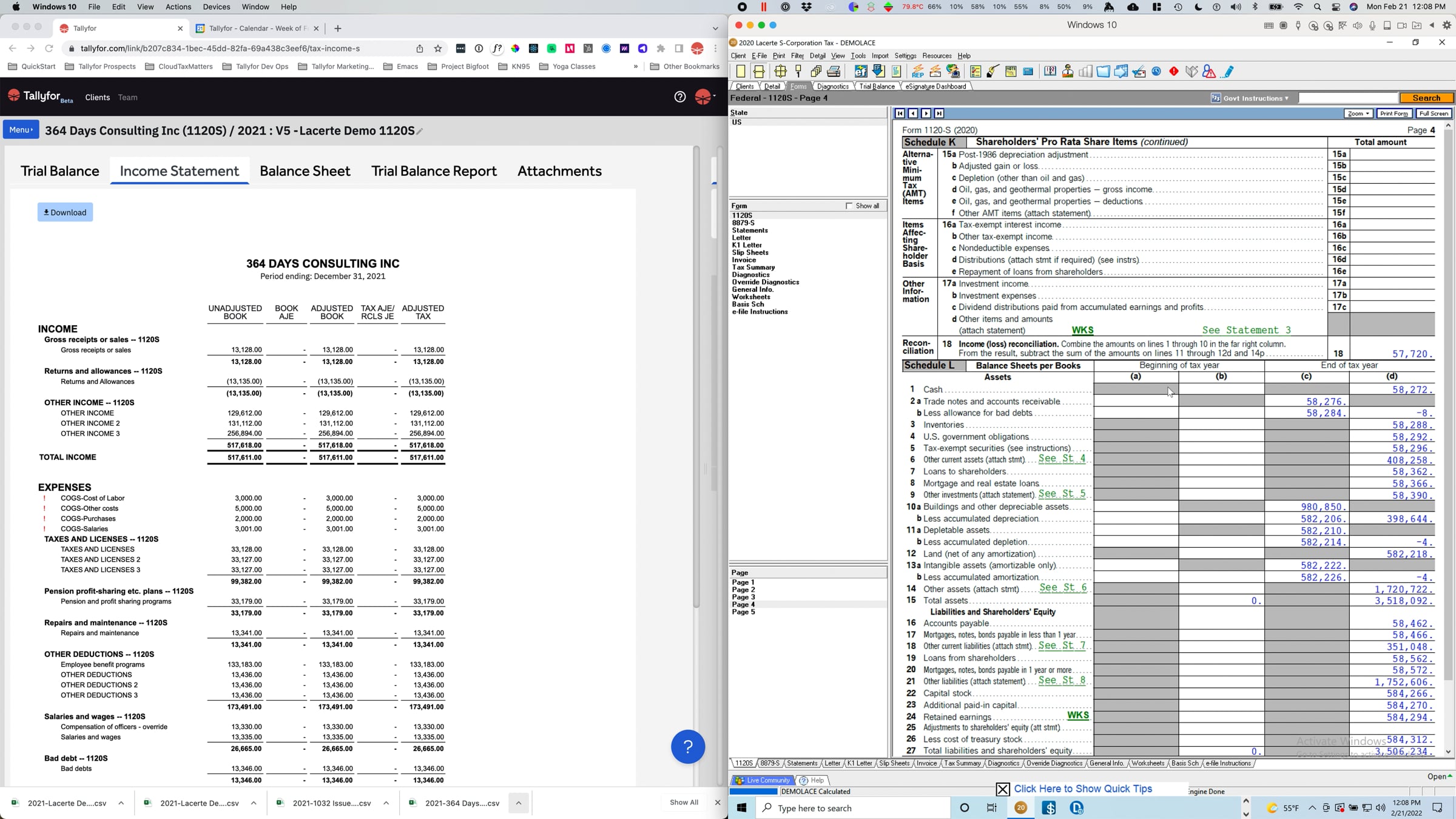
Task: Bookmark the page with Chrome's star icon
Action: click(438, 49)
